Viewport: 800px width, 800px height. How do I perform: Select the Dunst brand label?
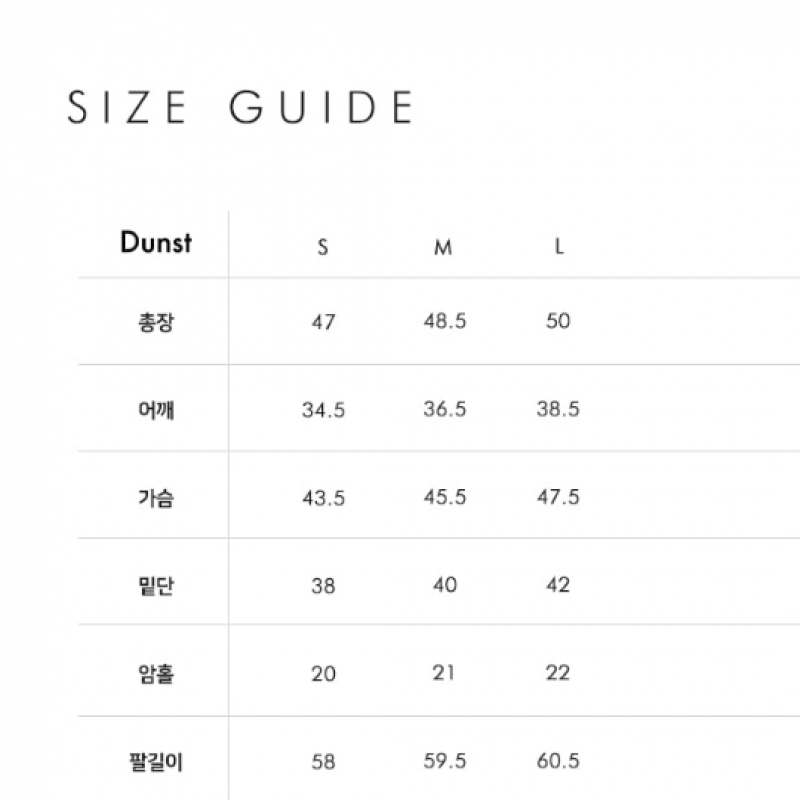pyautogui.click(x=156, y=242)
